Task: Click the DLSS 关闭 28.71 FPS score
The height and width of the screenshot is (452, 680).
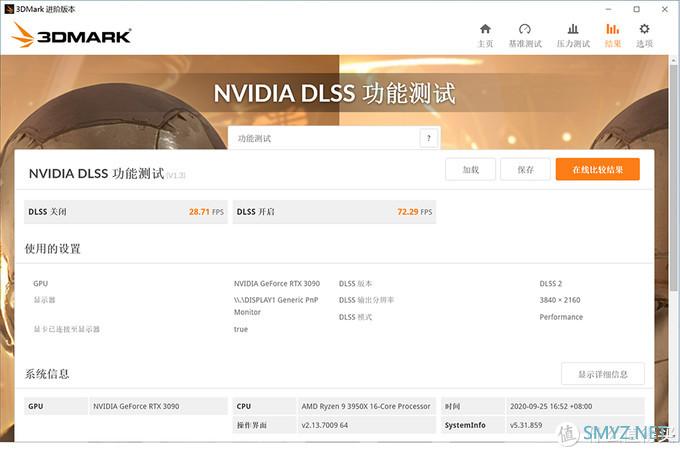Action: (x=126, y=212)
